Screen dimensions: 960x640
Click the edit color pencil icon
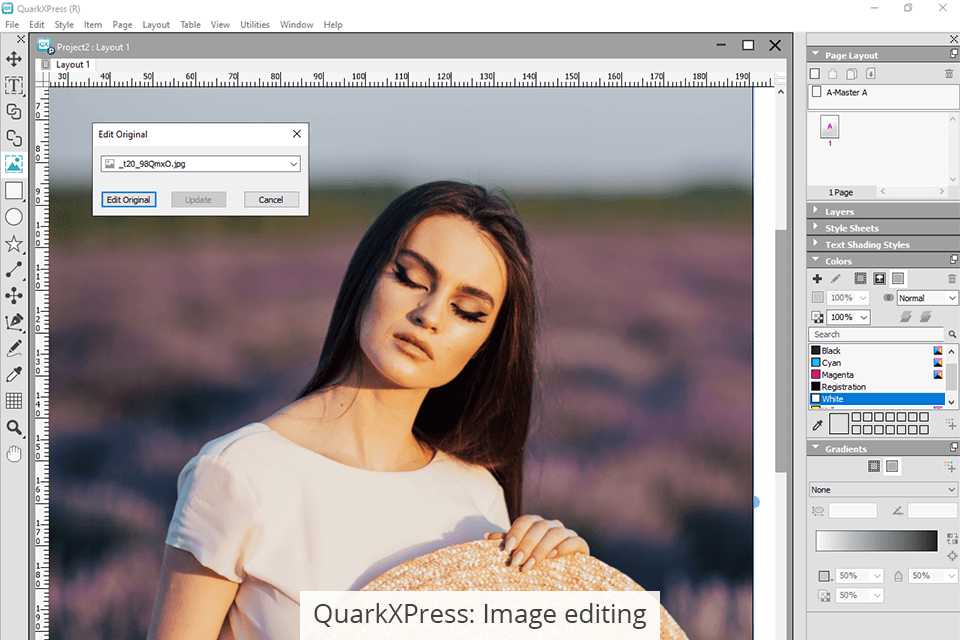836,279
